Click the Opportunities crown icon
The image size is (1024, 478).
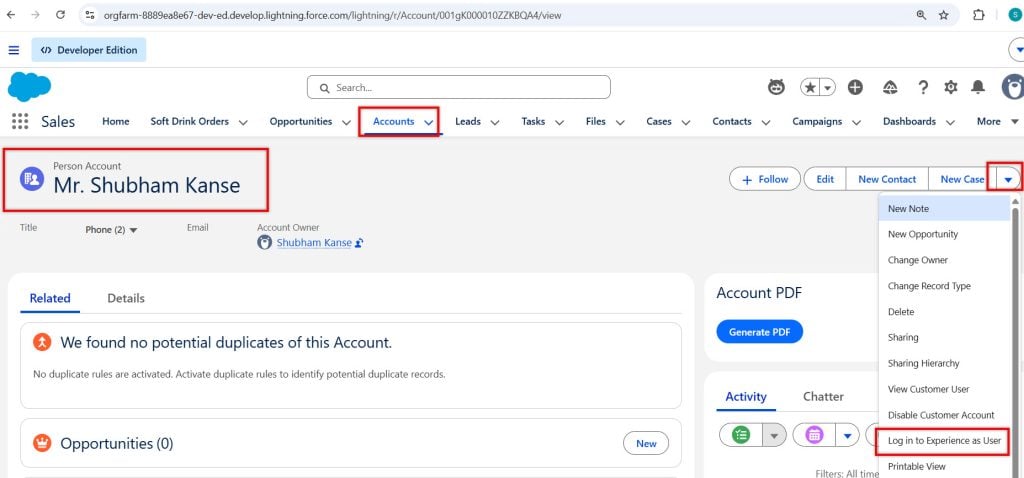[x=42, y=443]
